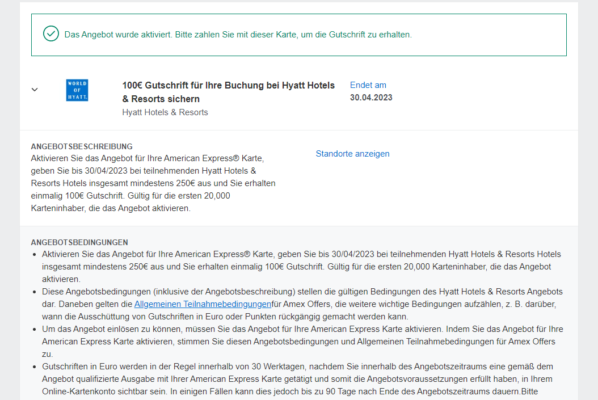Open the Allgemeinen Teilnahmebedingungen link
The image size is (598, 400).
(x=203, y=304)
